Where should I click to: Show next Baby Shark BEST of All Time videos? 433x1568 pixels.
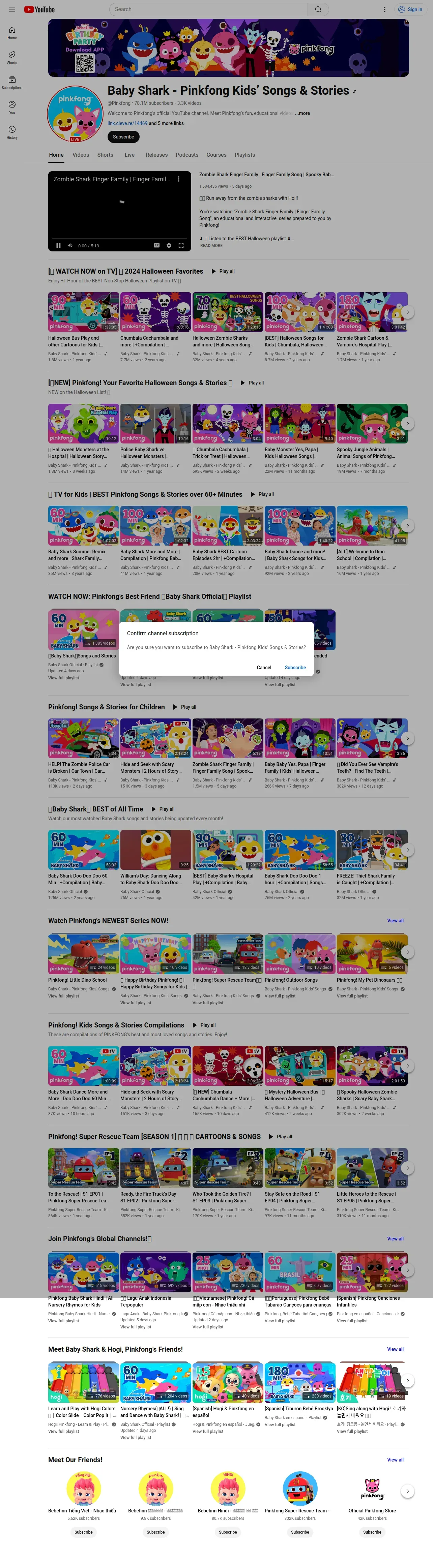407,850
